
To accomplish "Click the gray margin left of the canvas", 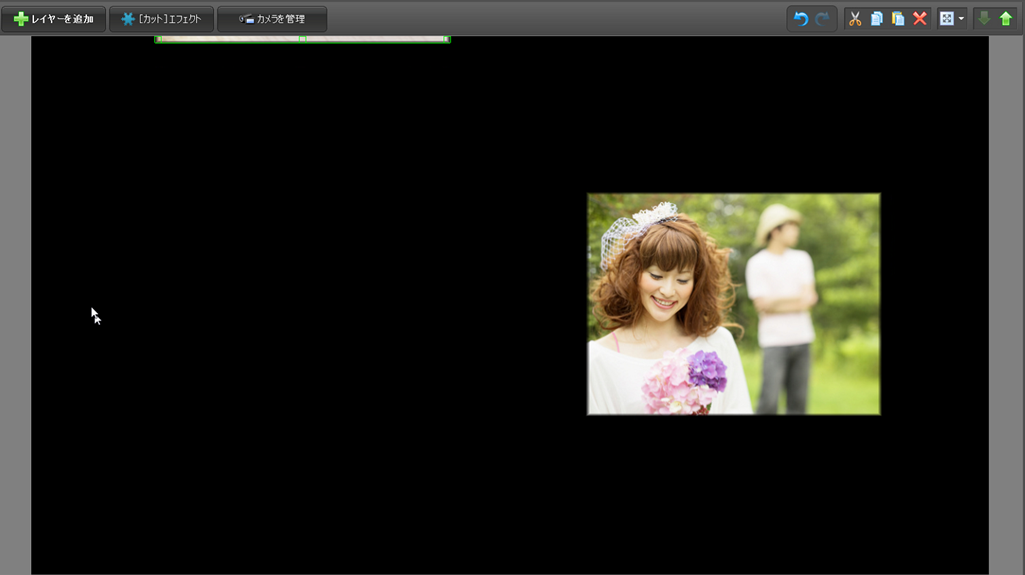I will [15, 300].
